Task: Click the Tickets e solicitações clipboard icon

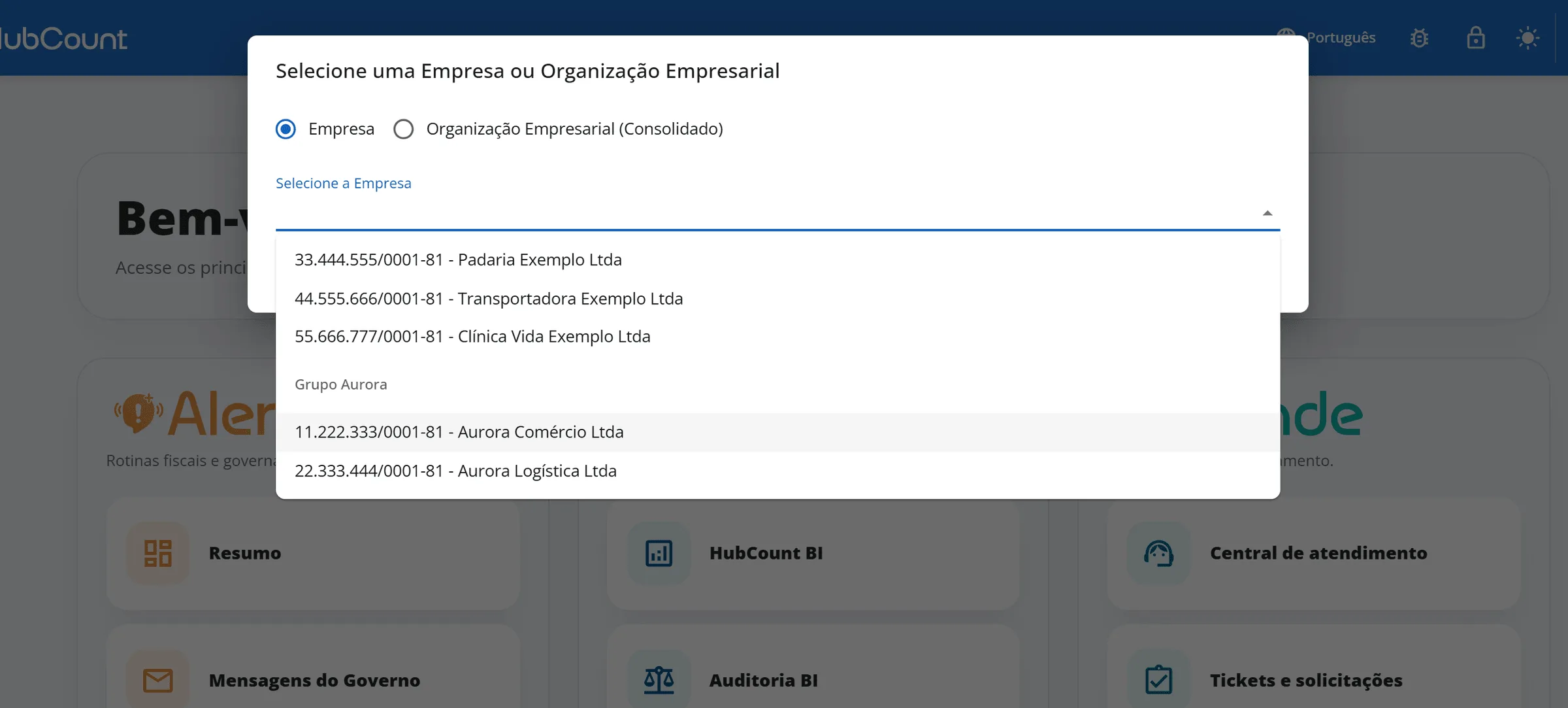Action: (x=1159, y=680)
